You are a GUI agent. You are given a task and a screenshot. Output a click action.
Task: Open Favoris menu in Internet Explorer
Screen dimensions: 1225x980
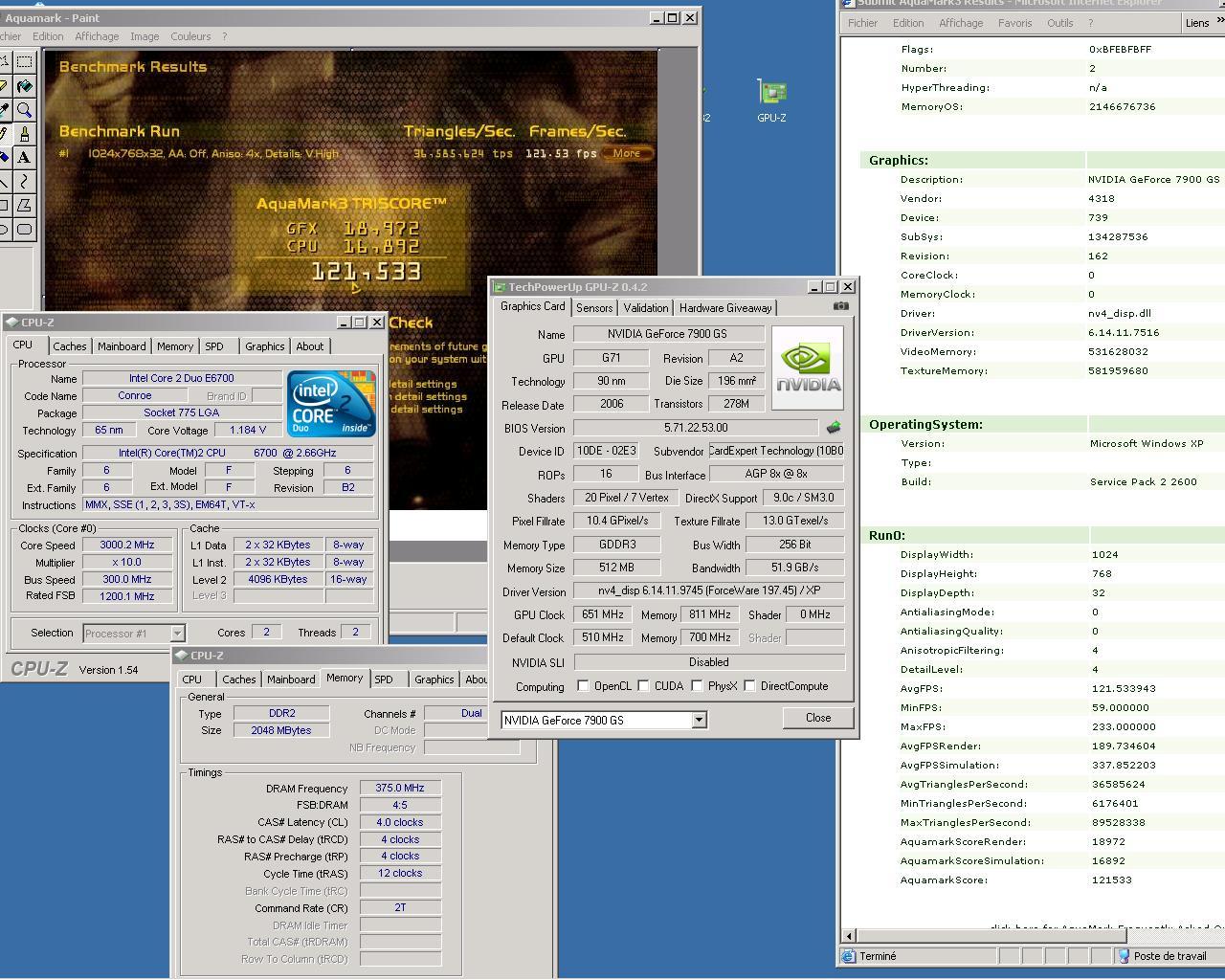click(1014, 23)
